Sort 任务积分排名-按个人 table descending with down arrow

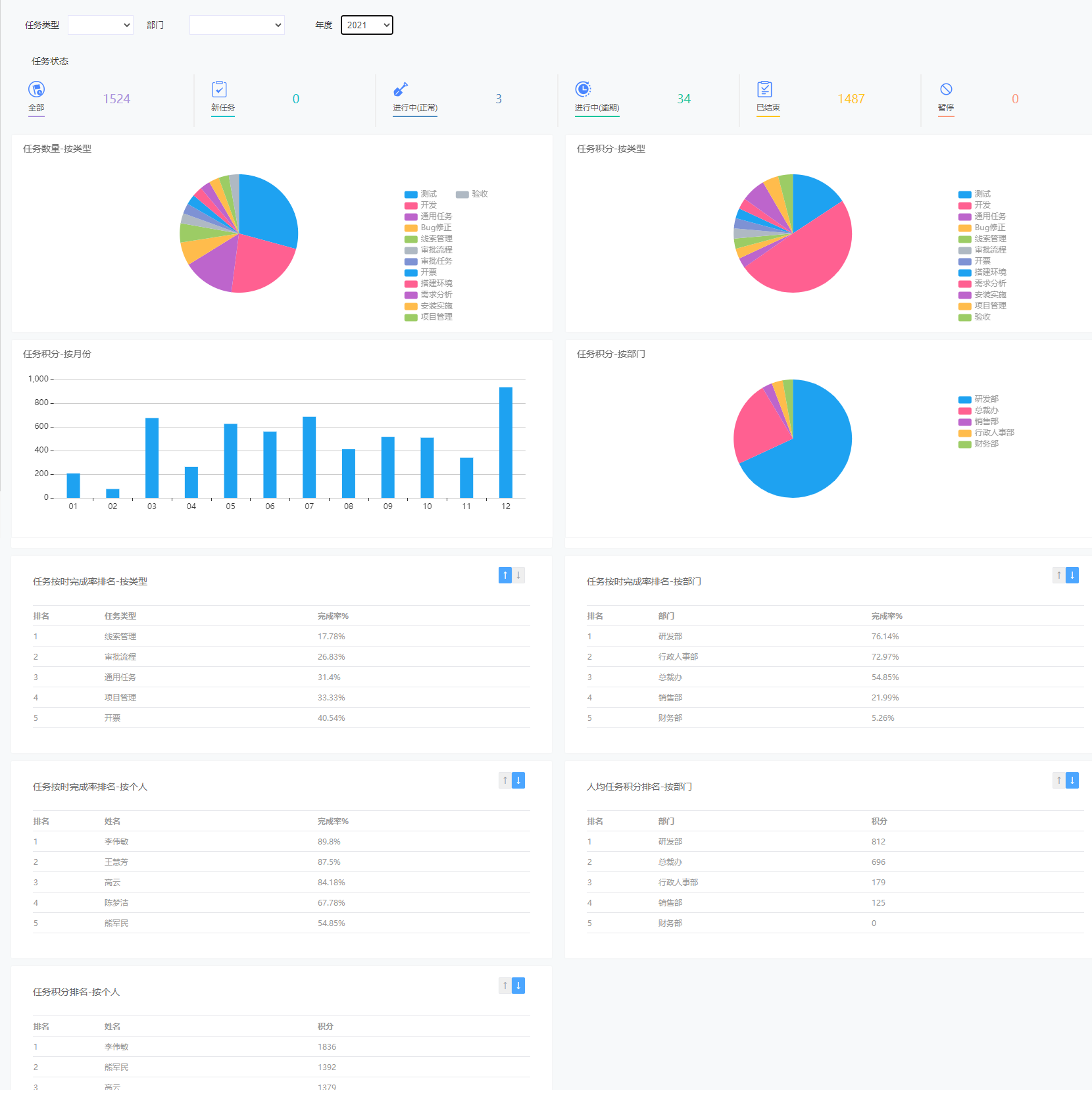pos(518,986)
